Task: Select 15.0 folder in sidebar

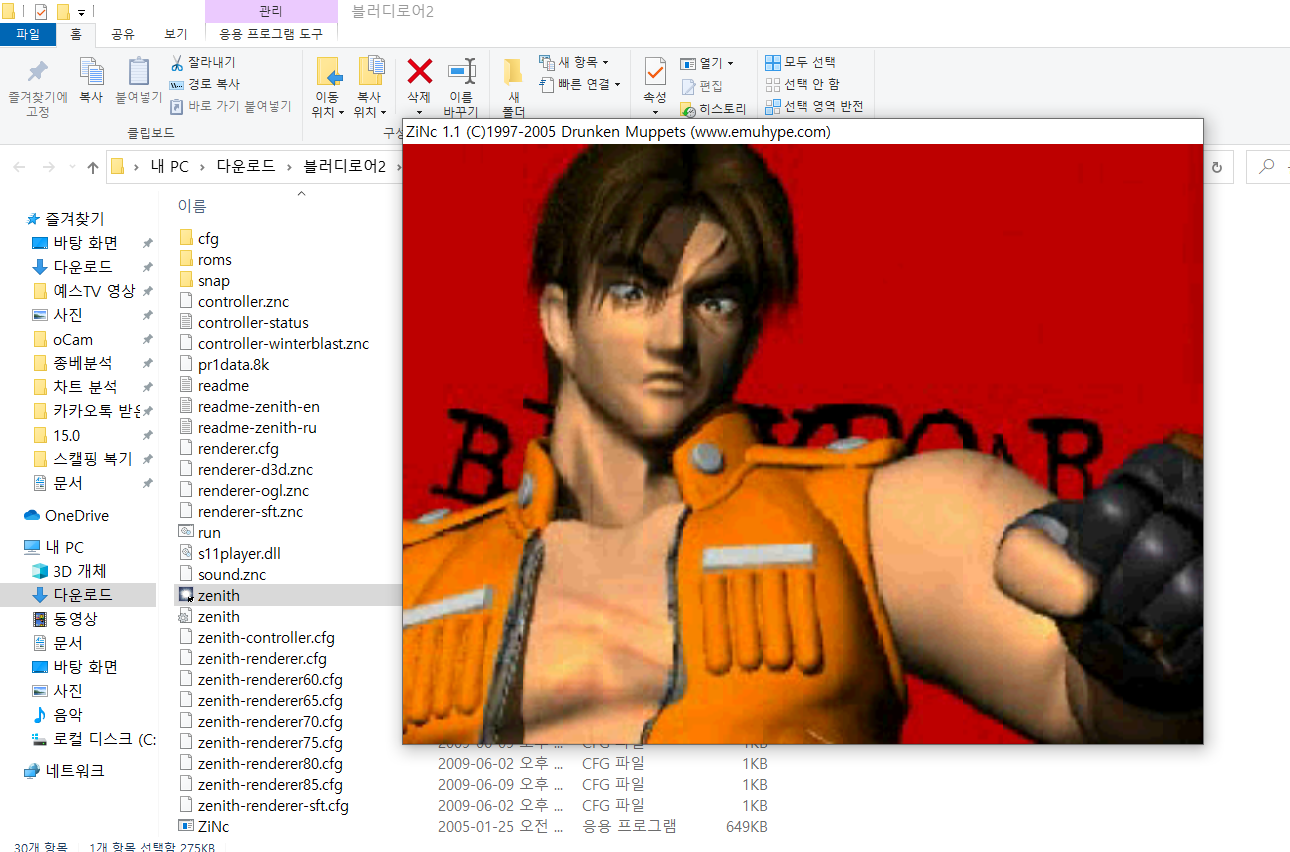Action: point(67,435)
